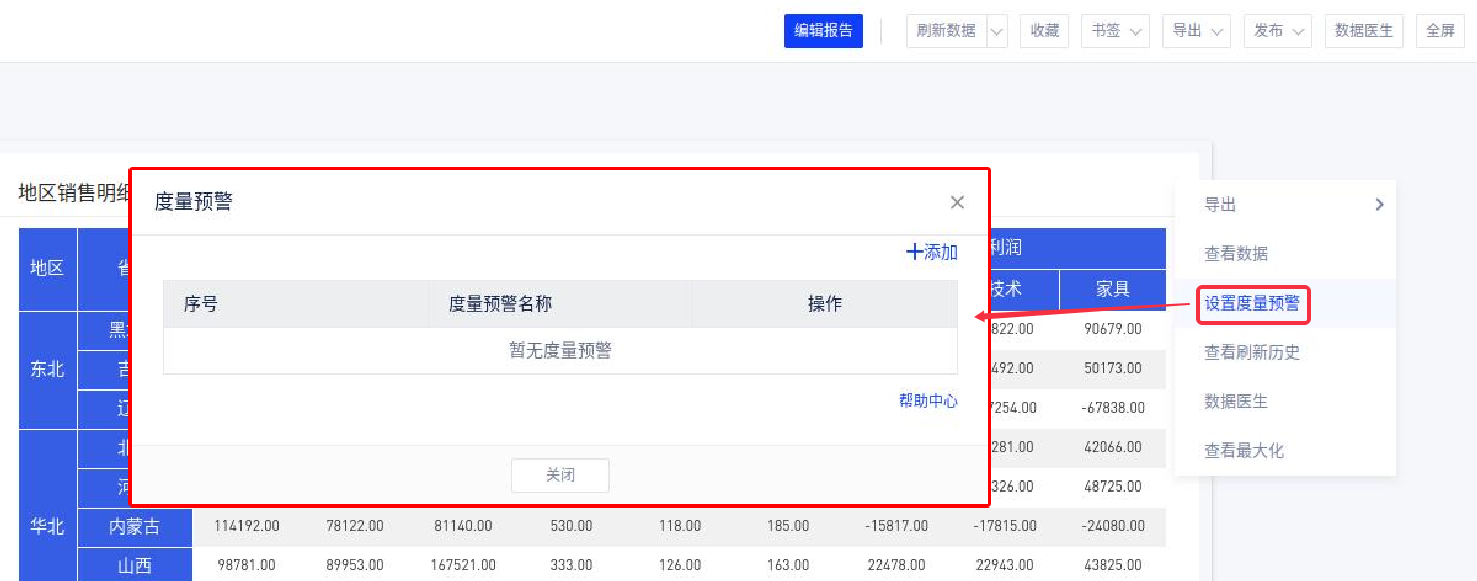Image resolution: width=1477 pixels, height=581 pixels.
Task: Switch to fullscreen with the 全屏 button
Action: click(1440, 31)
